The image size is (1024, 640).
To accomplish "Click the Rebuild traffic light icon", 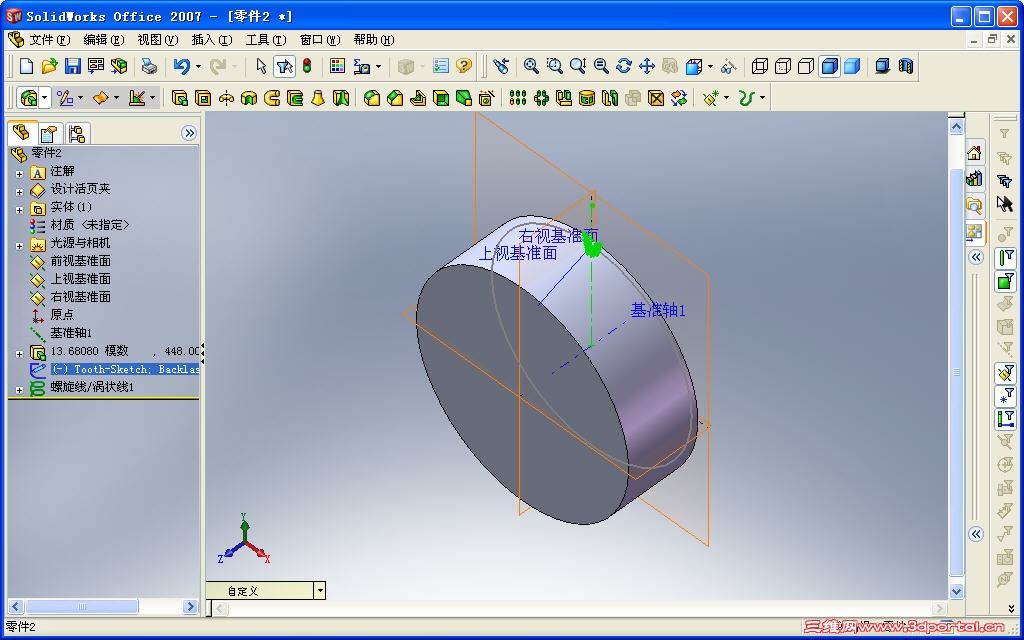I will click(307, 66).
